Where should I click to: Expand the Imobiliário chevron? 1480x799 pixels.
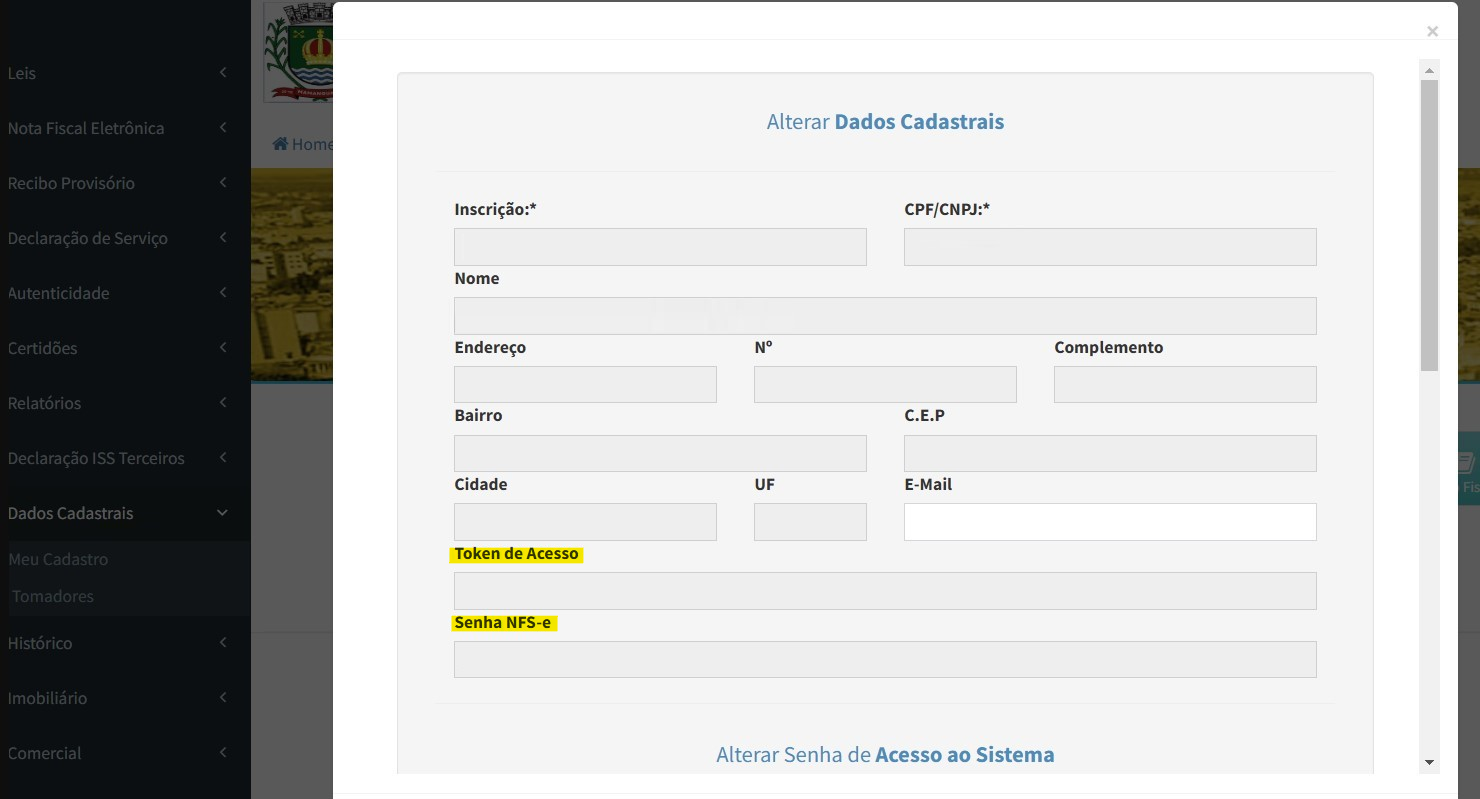pyautogui.click(x=223, y=698)
